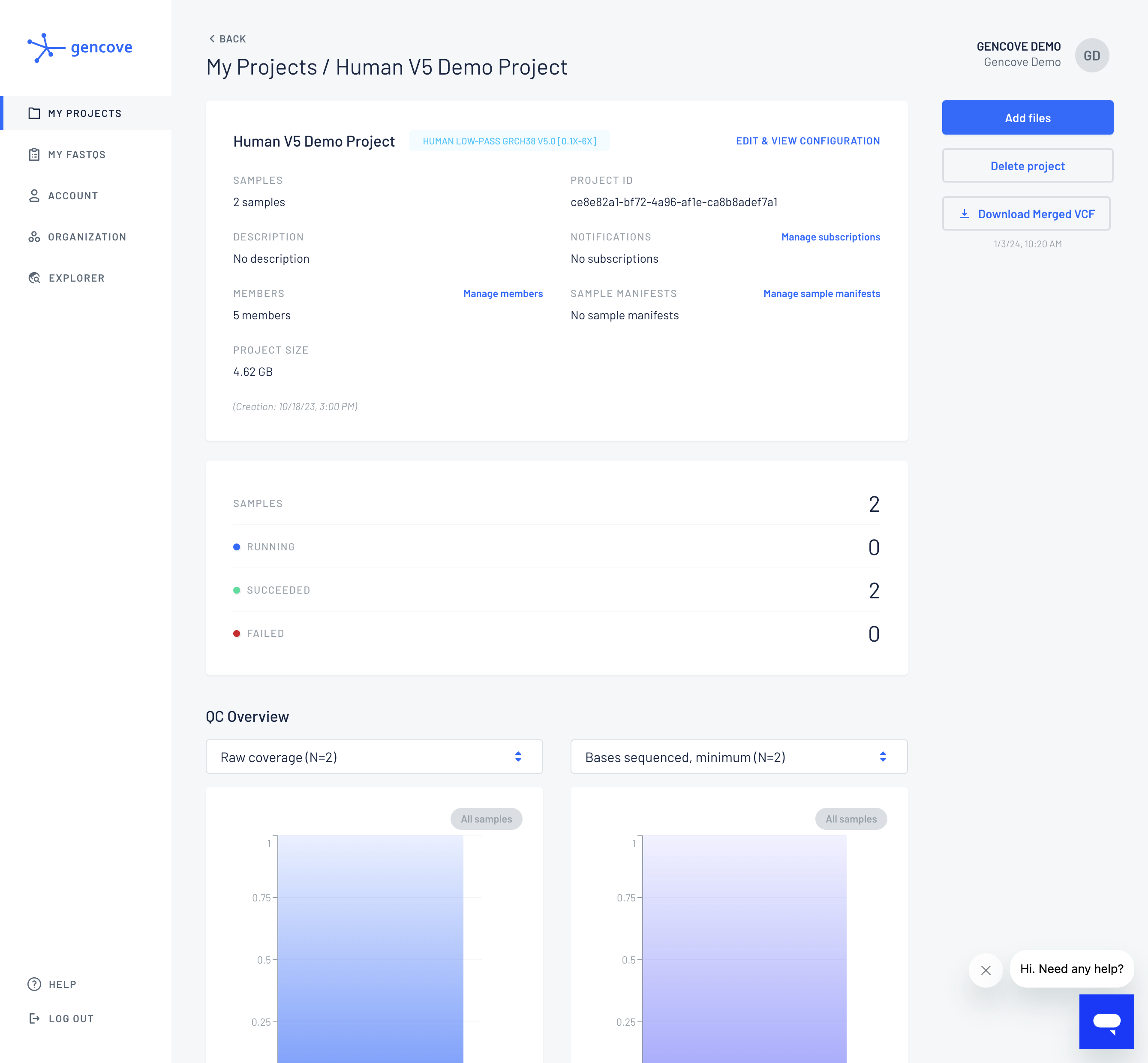Click the My FASTQs clipboard icon

tap(35, 154)
